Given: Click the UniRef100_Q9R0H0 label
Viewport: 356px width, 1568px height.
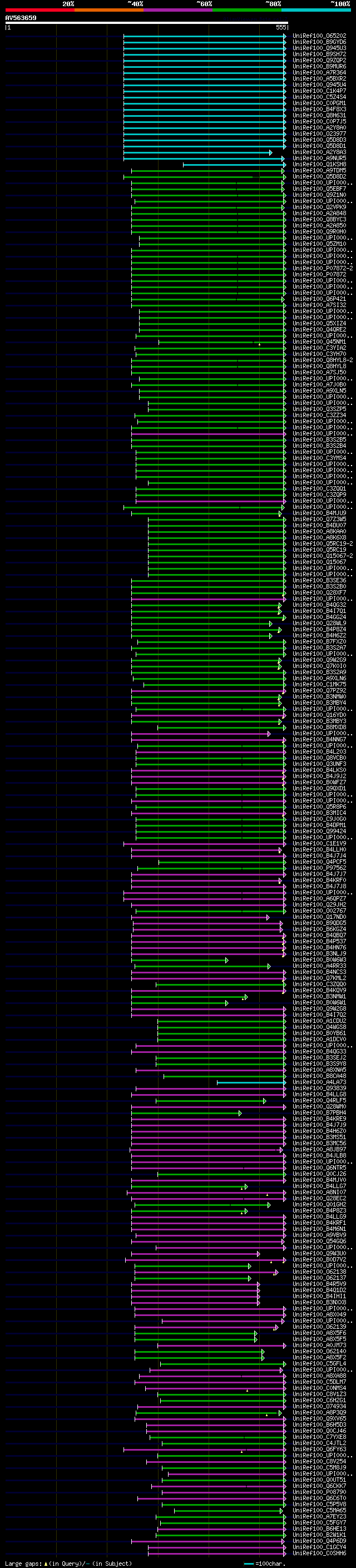Looking at the screenshot, I should pos(319,231).
